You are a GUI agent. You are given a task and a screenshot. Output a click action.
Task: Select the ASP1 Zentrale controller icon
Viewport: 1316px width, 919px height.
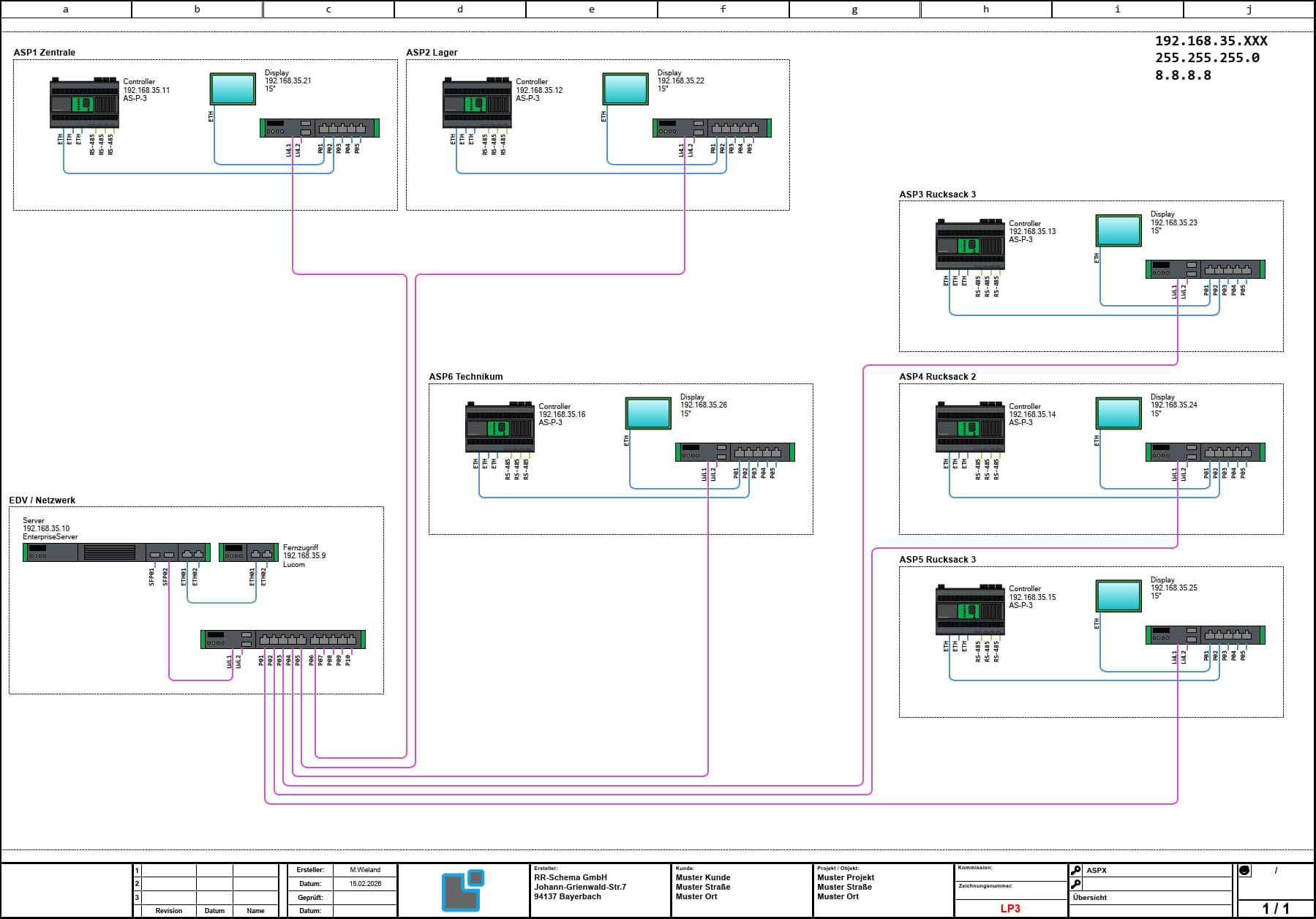coord(84,103)
